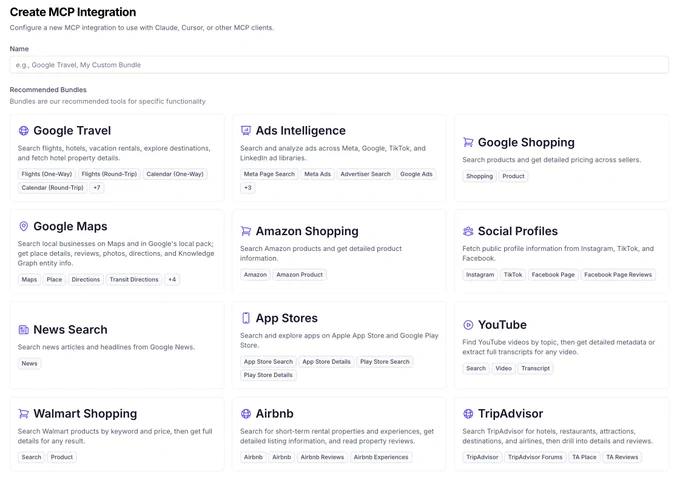Viewport: 680px width, 477px height.
Task: Click the Facebook Page Reviews tag
Action: tap(618, 274)
